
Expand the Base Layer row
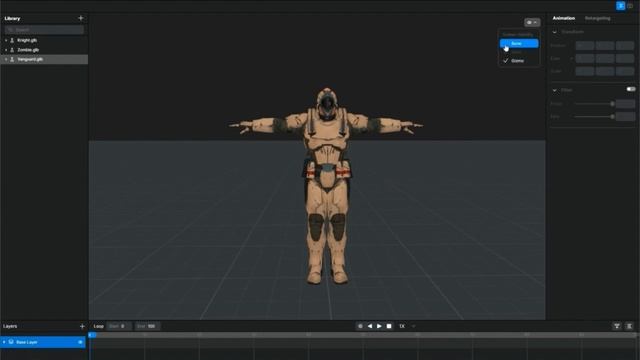point(4,342)
